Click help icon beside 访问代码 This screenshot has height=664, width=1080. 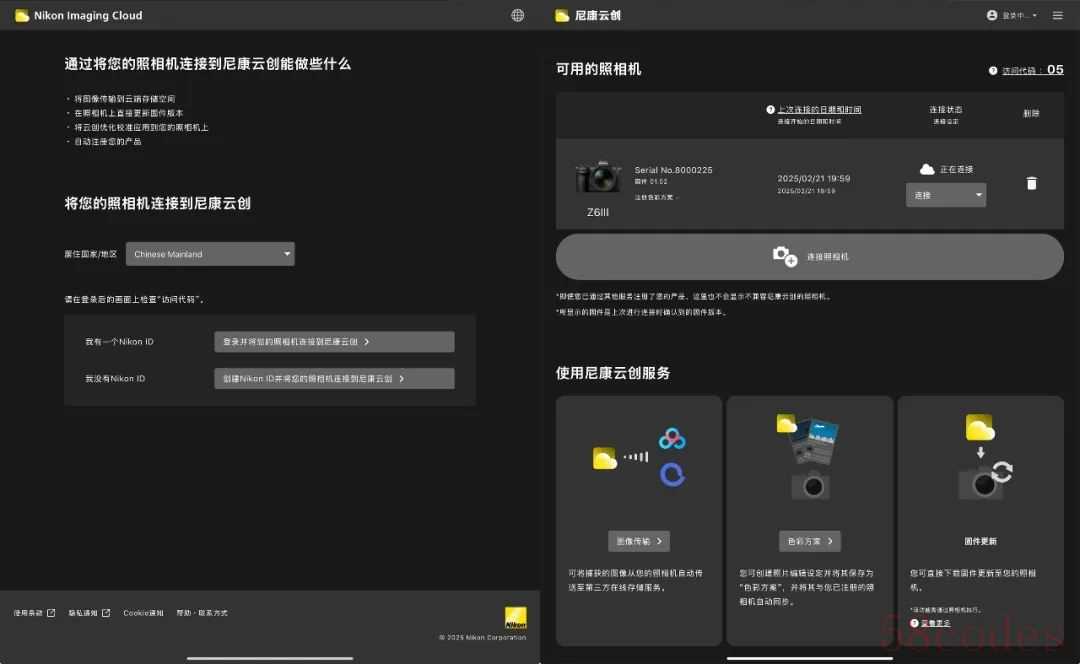(x=993, y=71)
